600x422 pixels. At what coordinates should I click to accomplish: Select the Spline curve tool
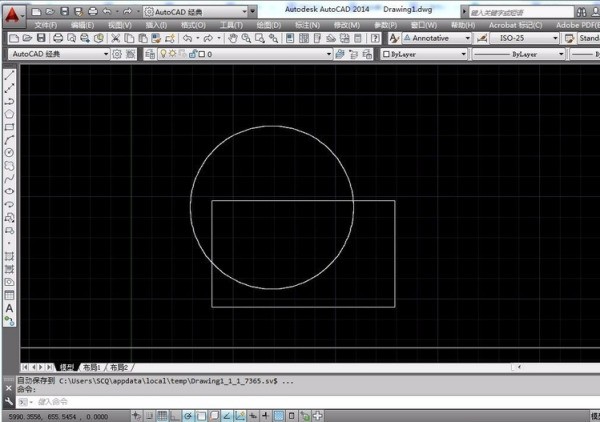10,178
